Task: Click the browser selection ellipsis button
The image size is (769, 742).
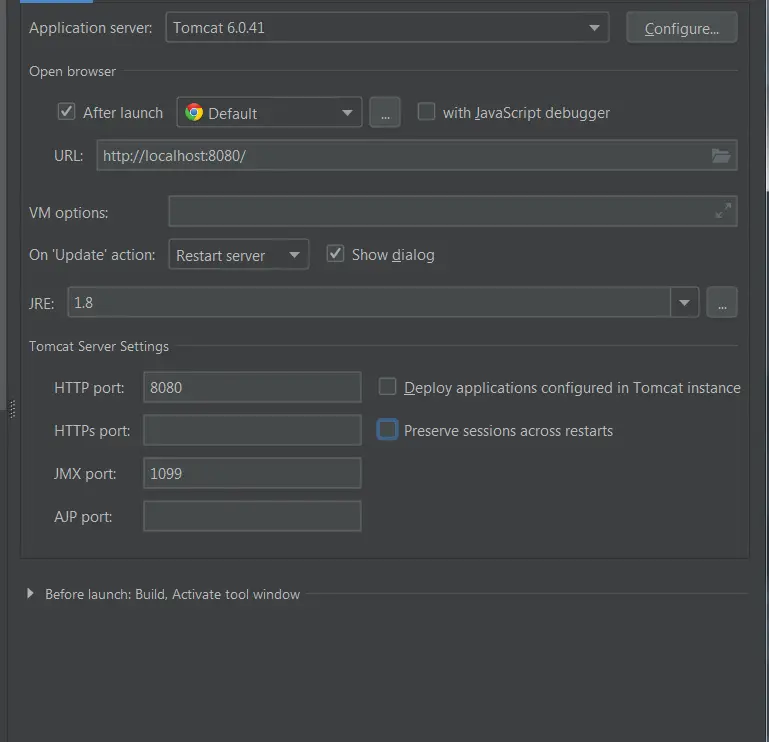Action: pos(384,112)
